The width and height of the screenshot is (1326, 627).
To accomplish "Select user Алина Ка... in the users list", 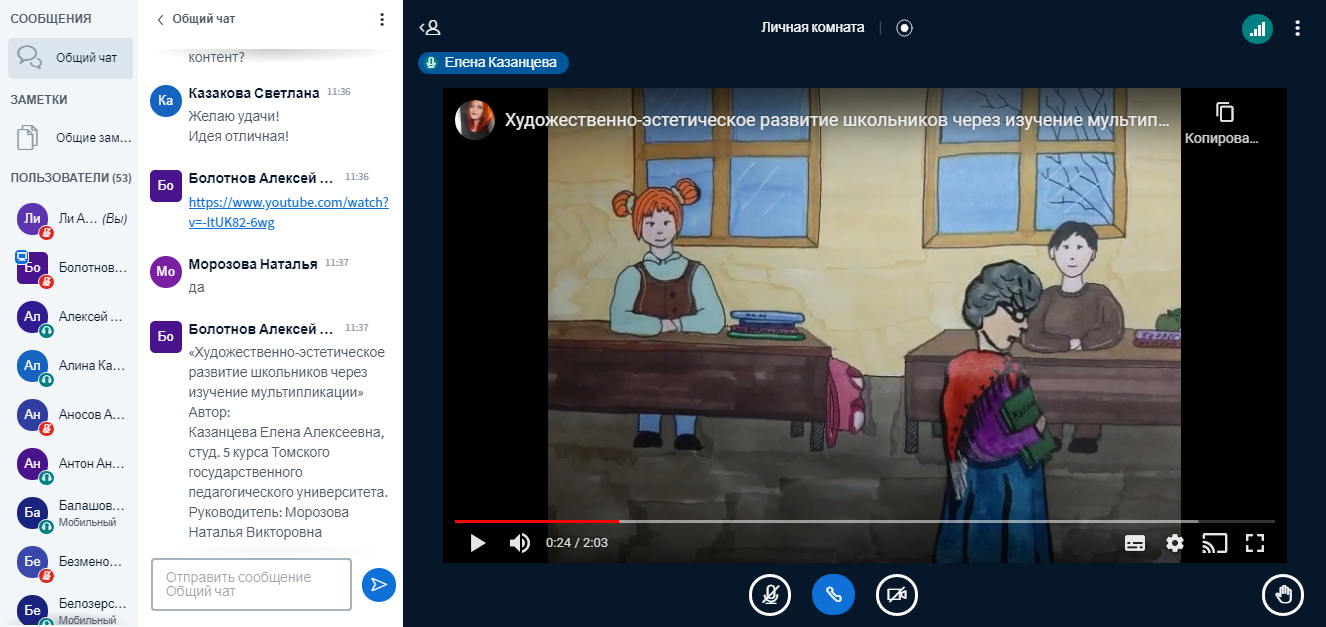I will (72, 366).
